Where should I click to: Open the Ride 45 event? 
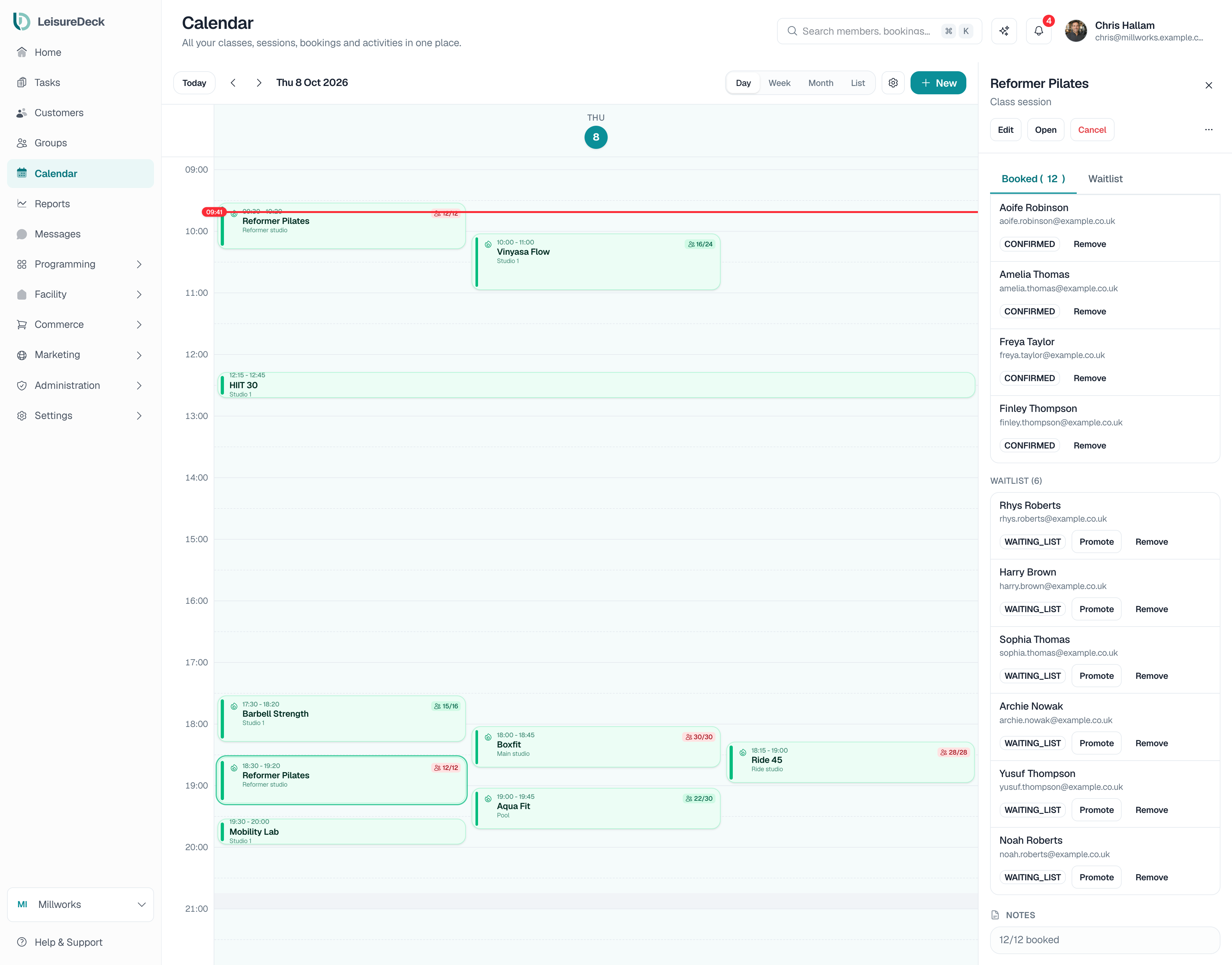point(850,762)
